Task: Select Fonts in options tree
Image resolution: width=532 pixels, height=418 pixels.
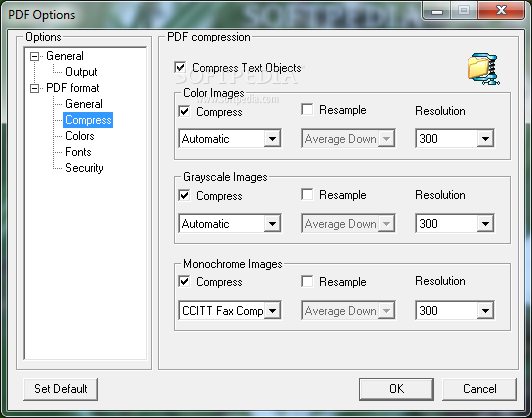Action: tap(78, 152)
